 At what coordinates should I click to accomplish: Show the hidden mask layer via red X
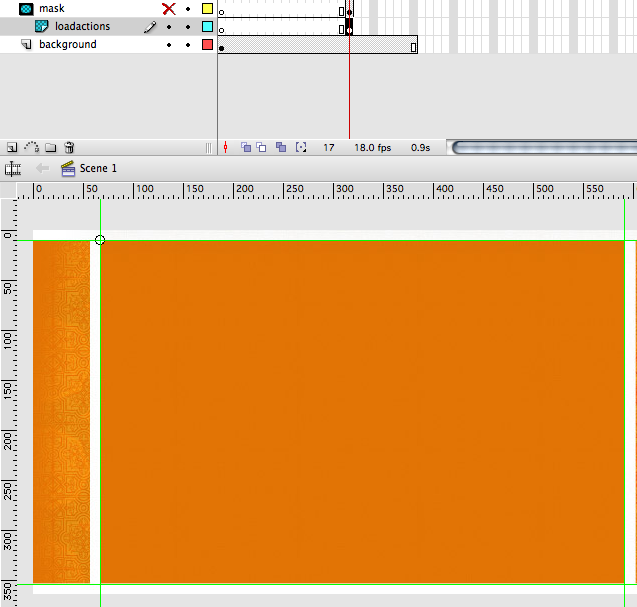click(x=169, y=9)
